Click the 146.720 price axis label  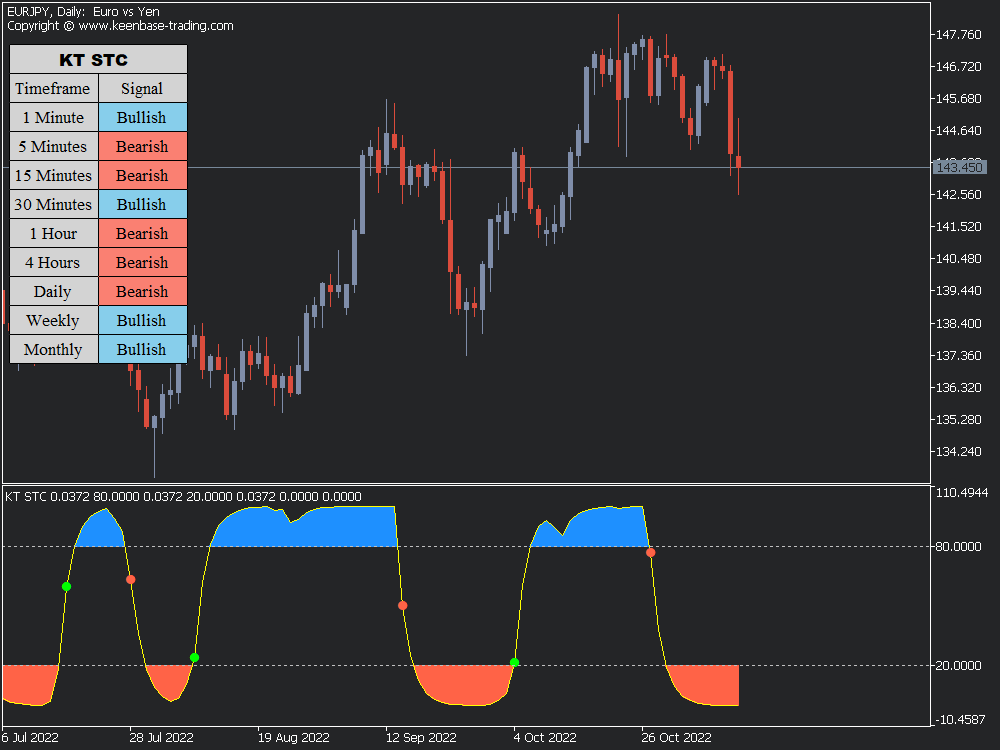[x=959, y=66]
